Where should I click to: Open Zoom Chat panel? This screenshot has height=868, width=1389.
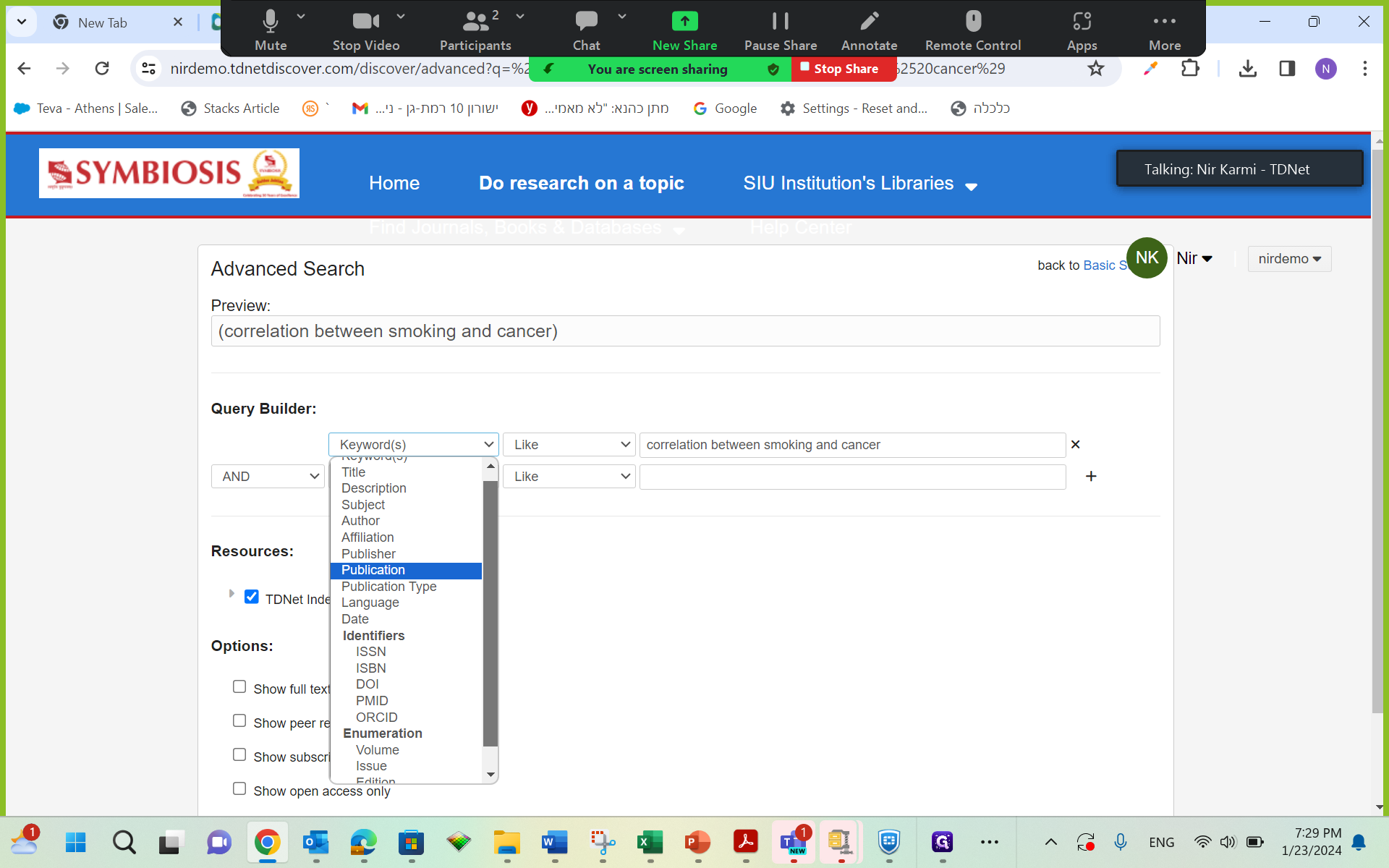coord(586,29)
